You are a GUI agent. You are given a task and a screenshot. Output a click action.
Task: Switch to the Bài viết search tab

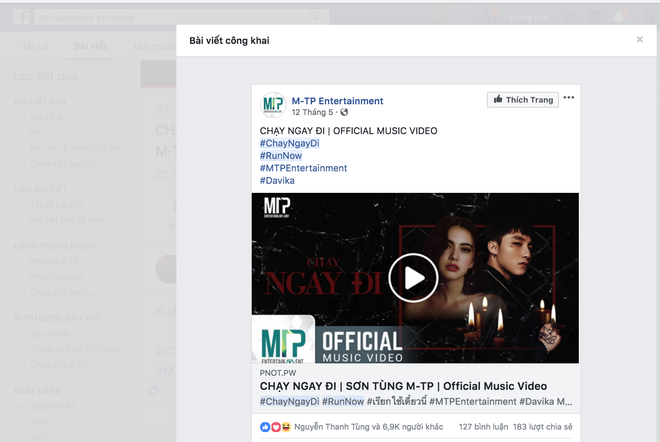[90, 46]
